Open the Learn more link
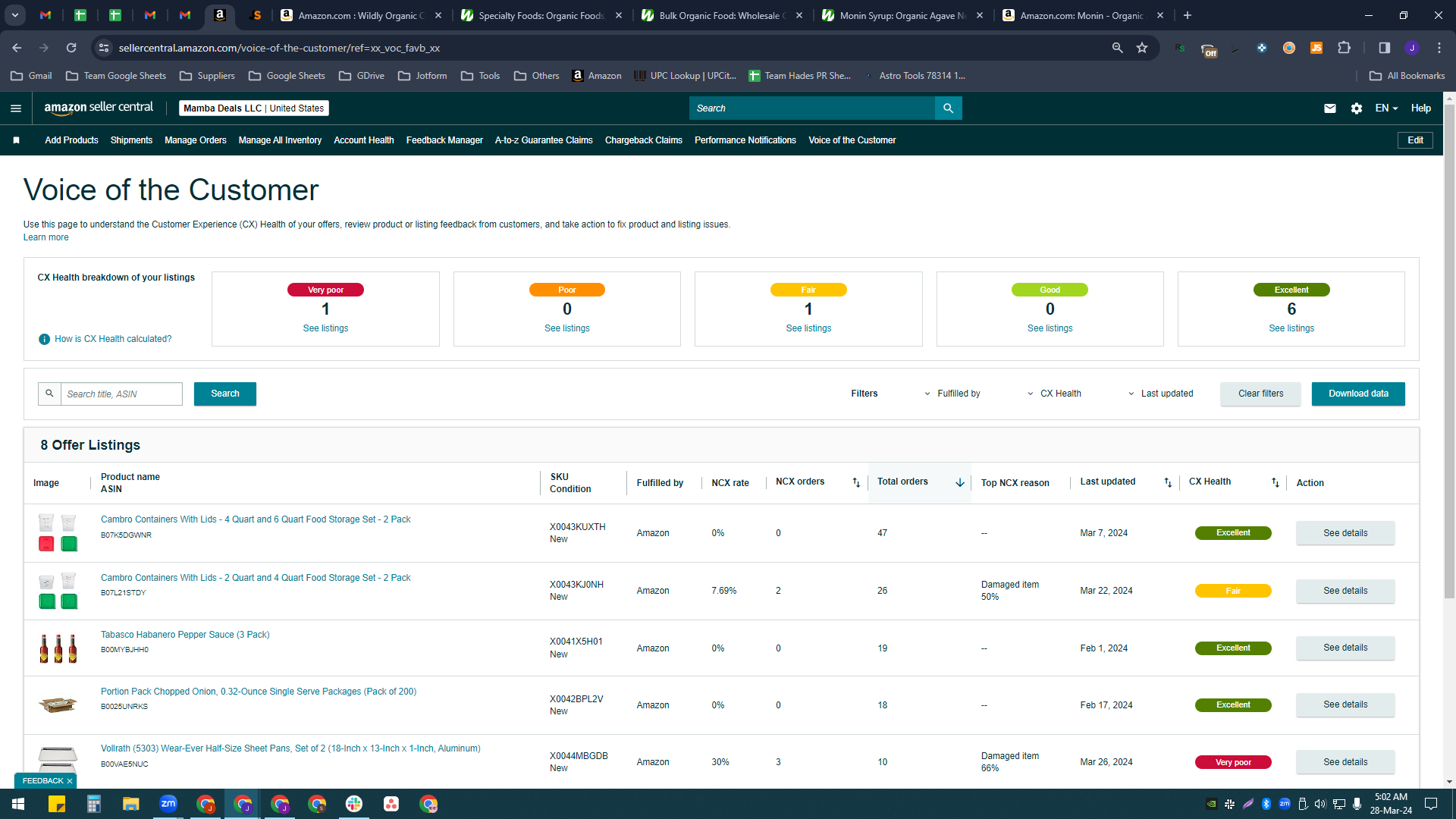Image resolution: width=1456 pixels, height=819 pixels. pos(45,237)
